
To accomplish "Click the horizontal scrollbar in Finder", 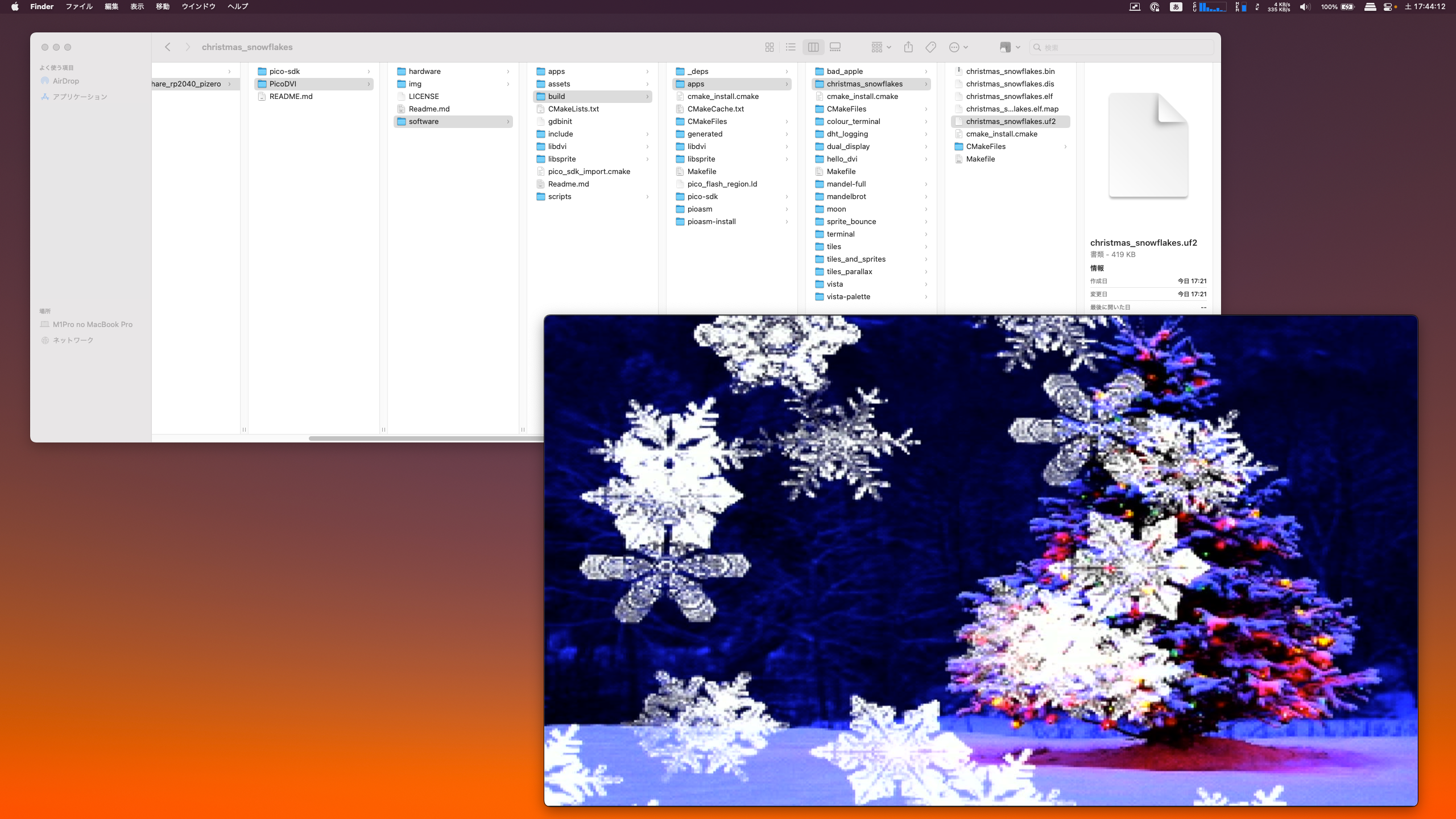I will (425, 438).
